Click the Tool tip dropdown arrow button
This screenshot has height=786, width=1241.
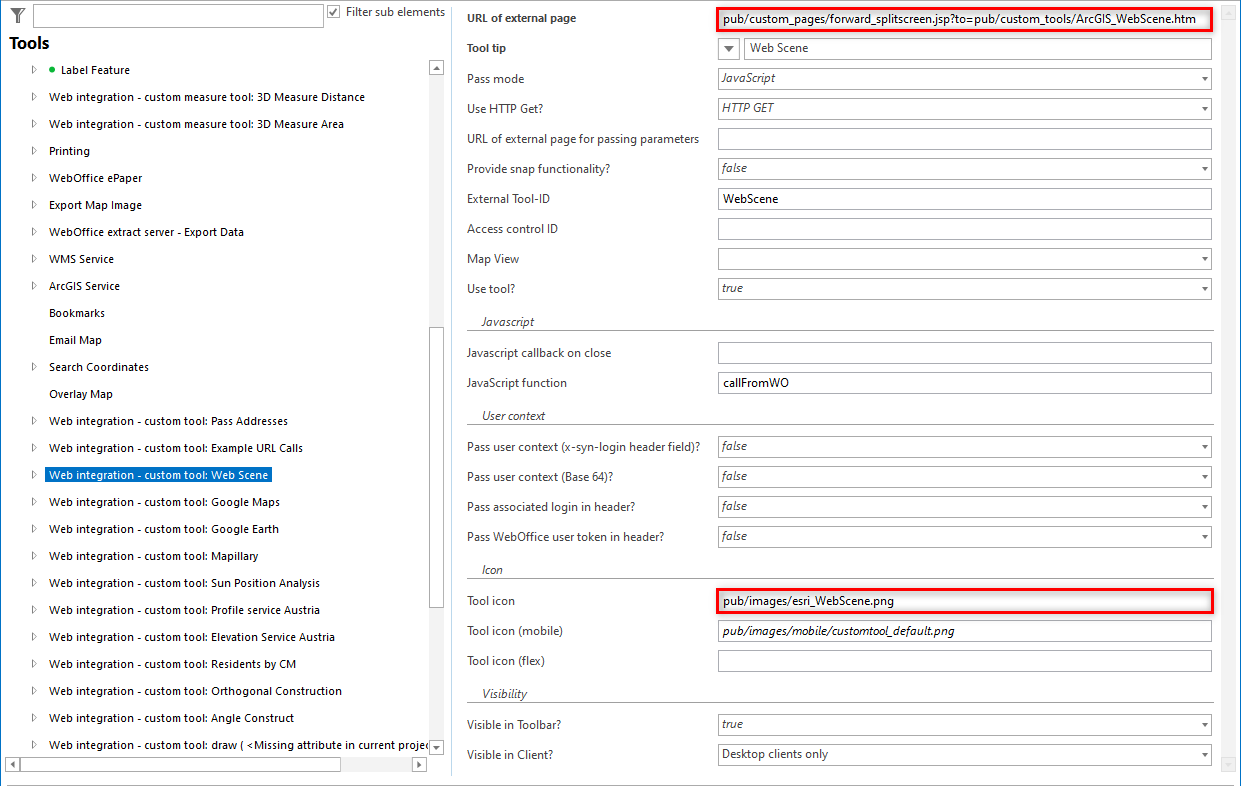point(728,48)
